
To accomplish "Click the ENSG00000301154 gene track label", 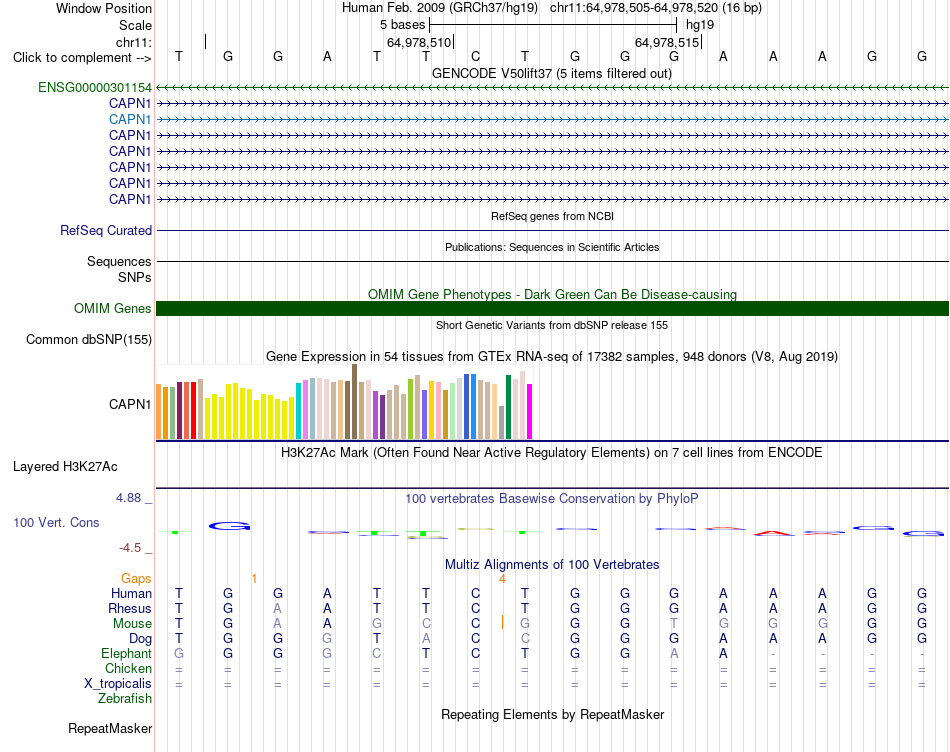I will click(95, 88).
